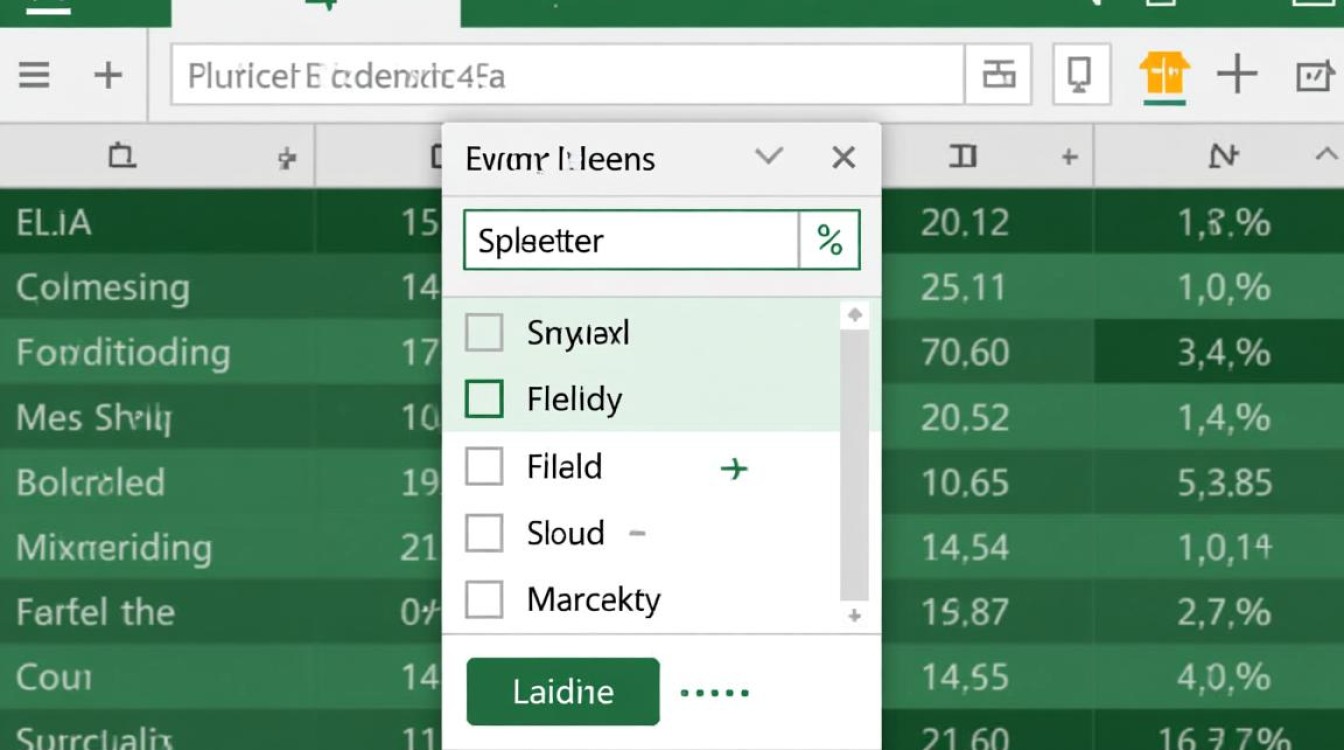Click the table layout icon right of search bar

(x=998, y=75)
